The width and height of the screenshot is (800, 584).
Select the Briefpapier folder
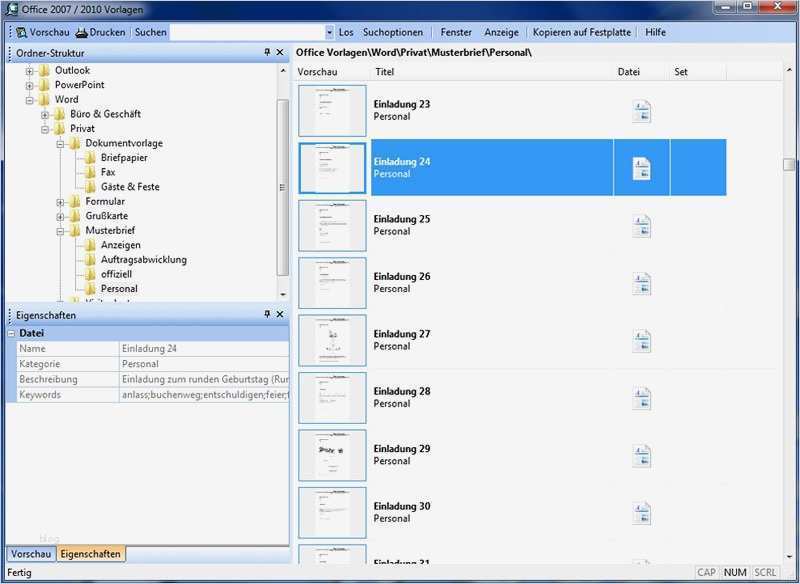pyautogui.click(x=124, y=158)
